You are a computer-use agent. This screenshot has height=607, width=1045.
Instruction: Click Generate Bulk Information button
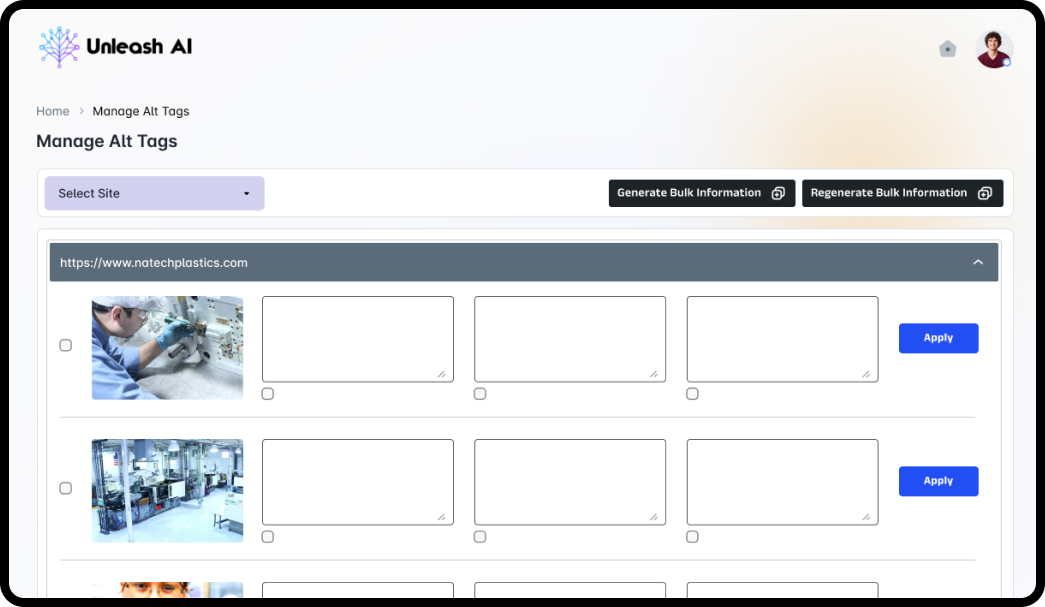point(702,193)
